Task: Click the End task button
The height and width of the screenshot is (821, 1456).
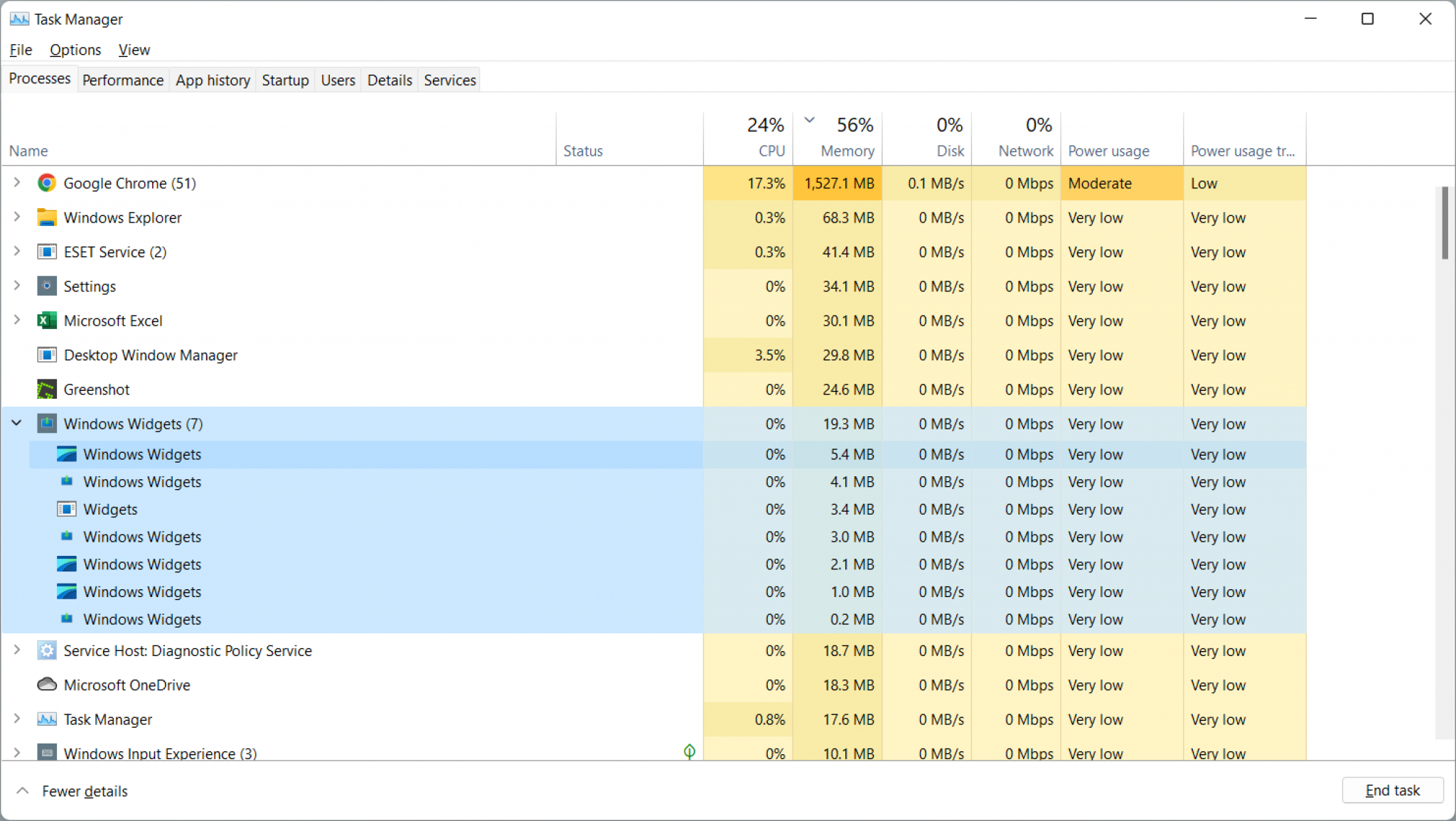Action: pos(1391,790)
